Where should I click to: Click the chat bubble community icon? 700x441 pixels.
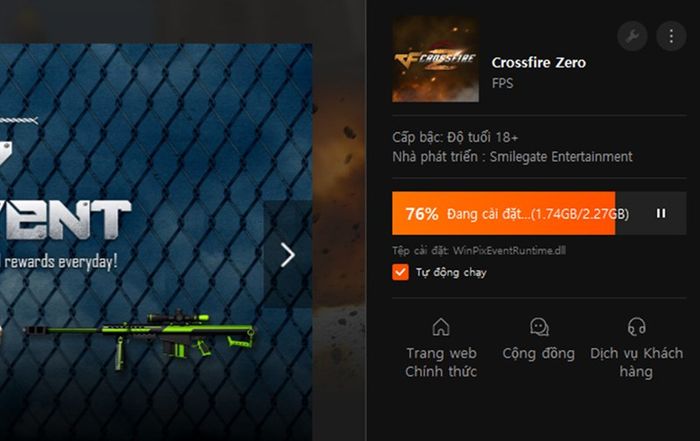tap(539, 327)
